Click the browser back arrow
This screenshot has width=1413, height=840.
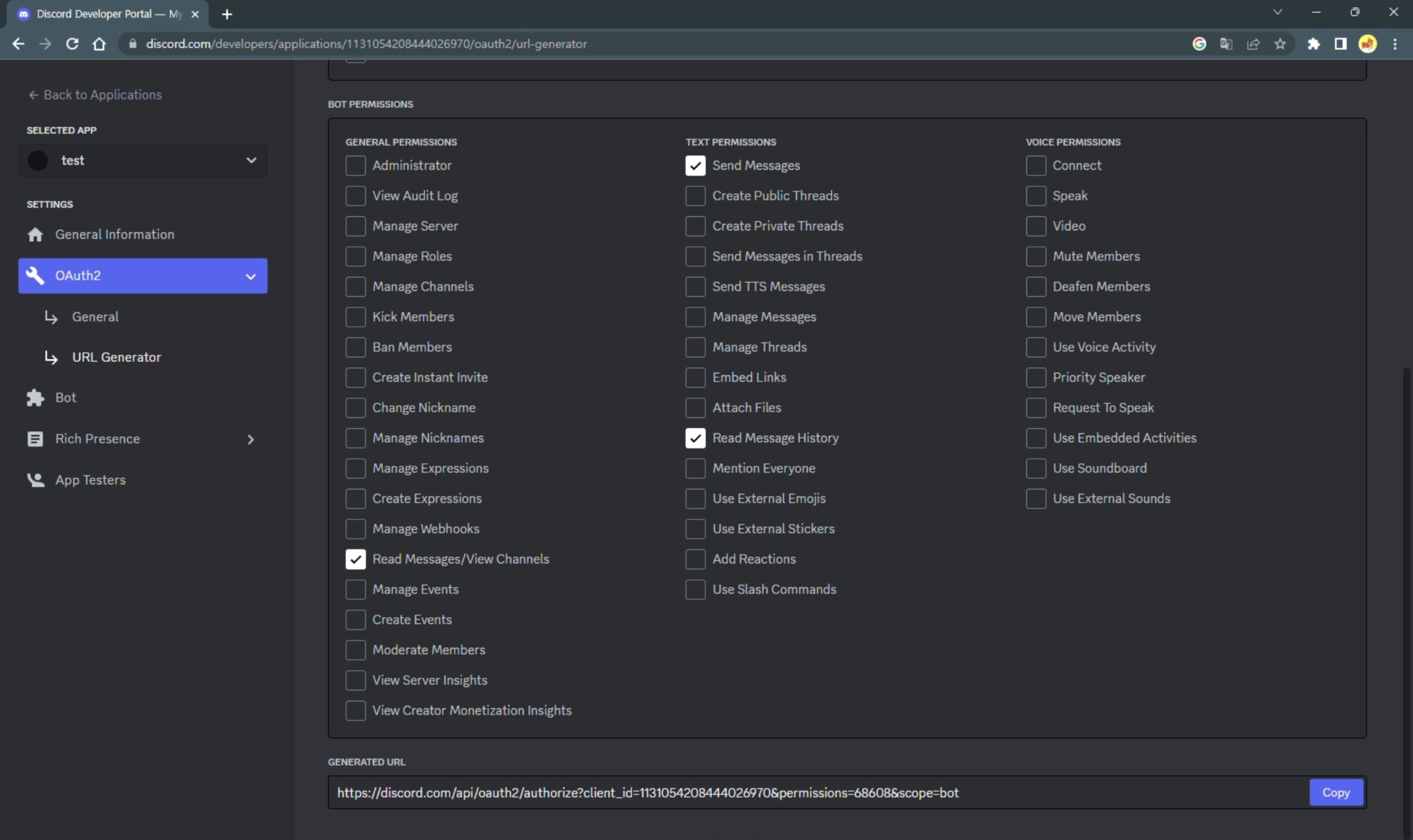click(x=18, y=43)
